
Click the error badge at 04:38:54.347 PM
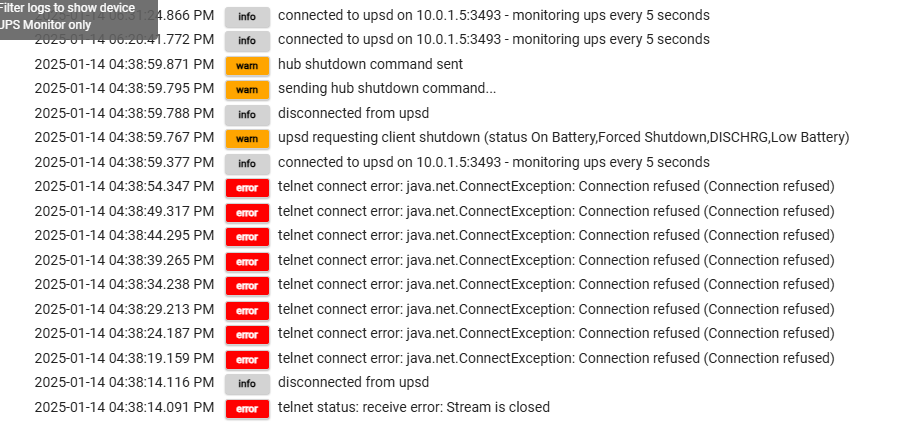(x=247, y=188)
